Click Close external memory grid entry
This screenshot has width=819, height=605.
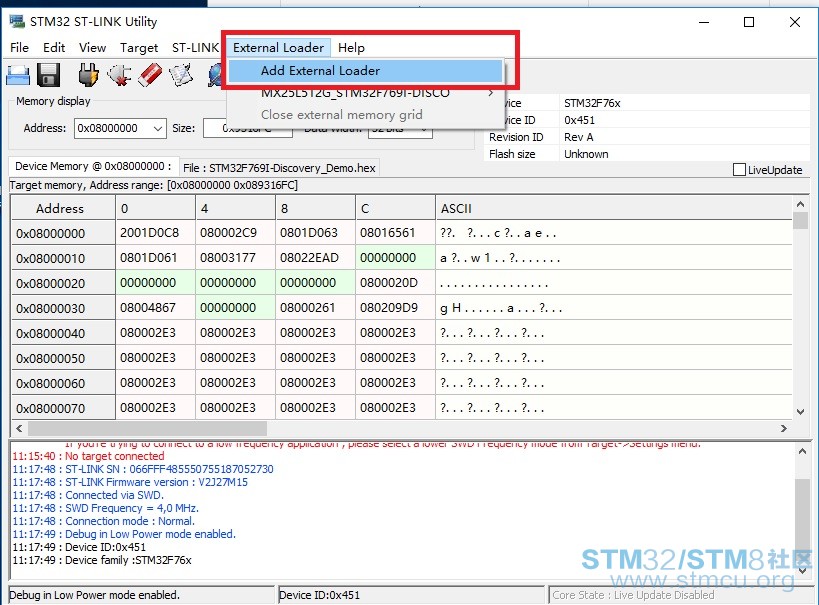pos(366,114)
